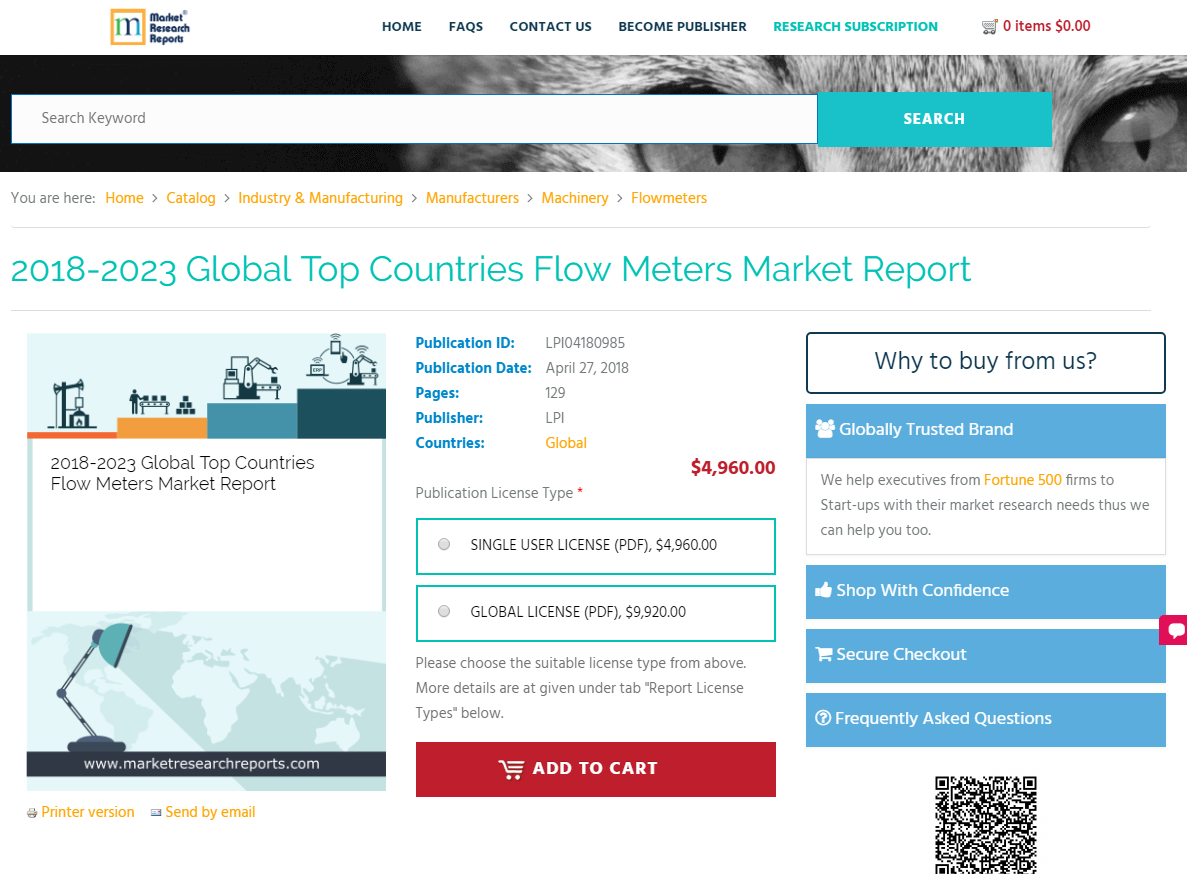The width and height of the screenshot is (1187, 874).
Task: Click the cart icon on Secure Checkout banner
Action: tap(823, 654)
